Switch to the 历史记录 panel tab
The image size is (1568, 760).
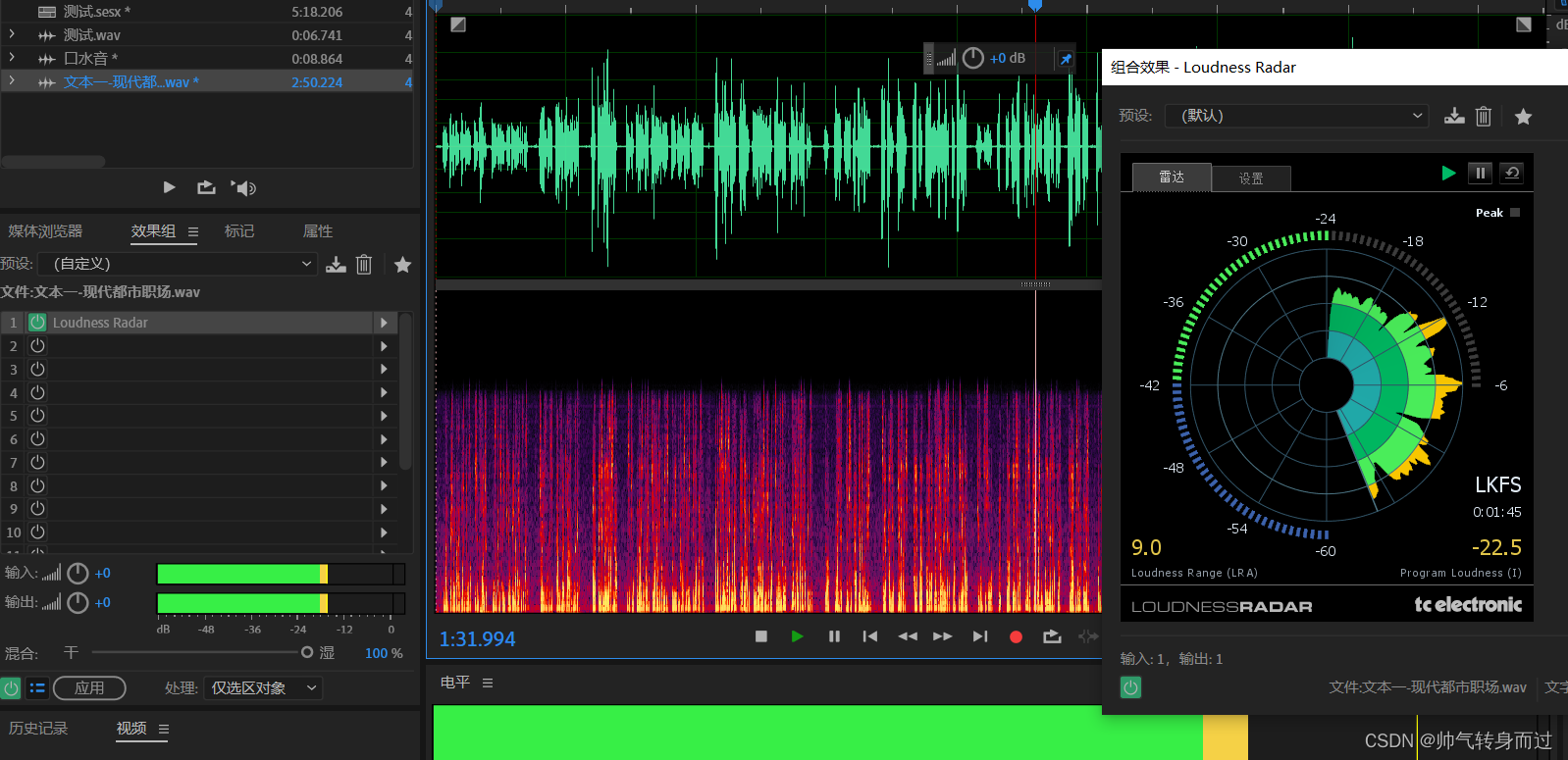pos(38,729)
